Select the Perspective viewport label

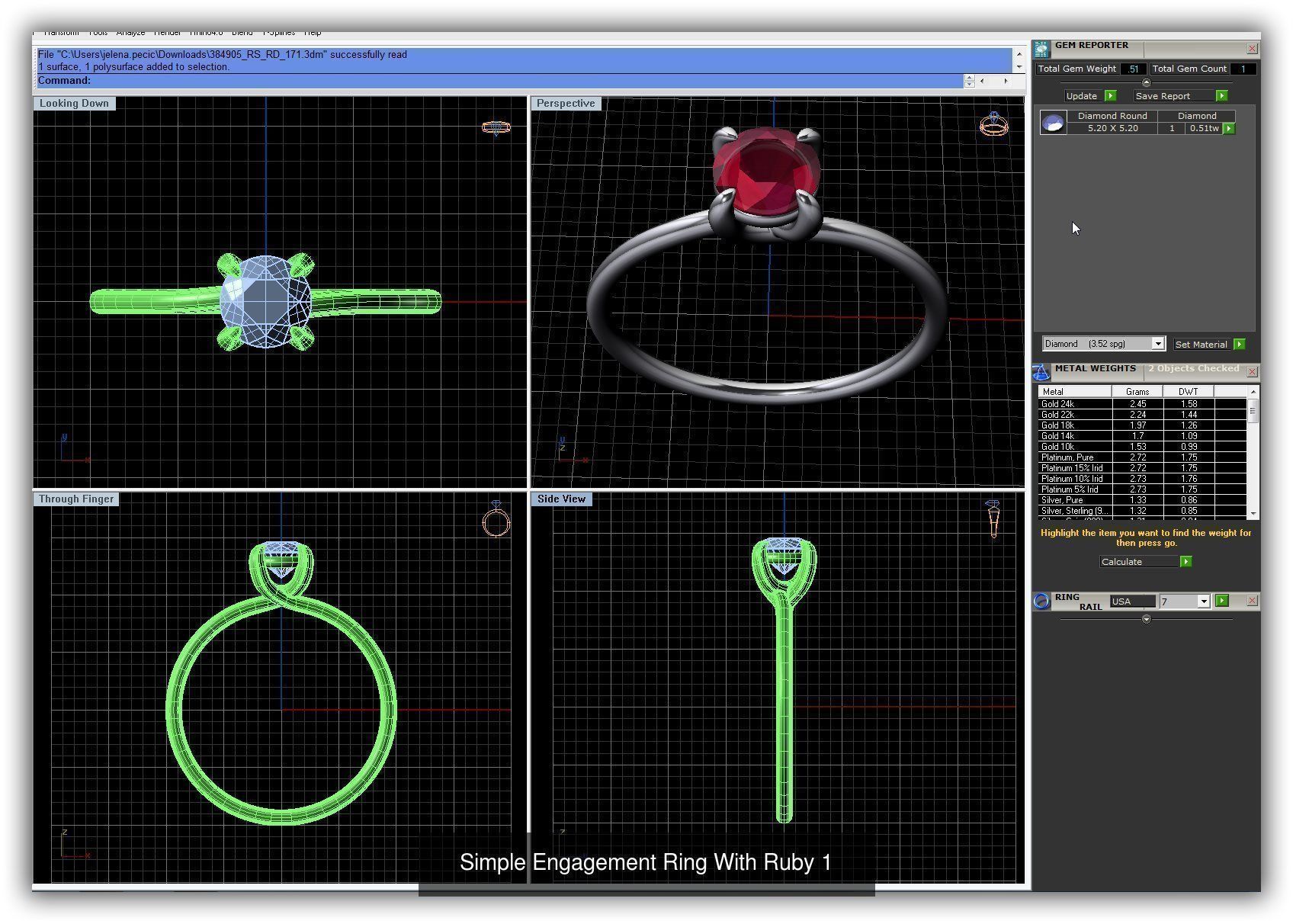566,104
